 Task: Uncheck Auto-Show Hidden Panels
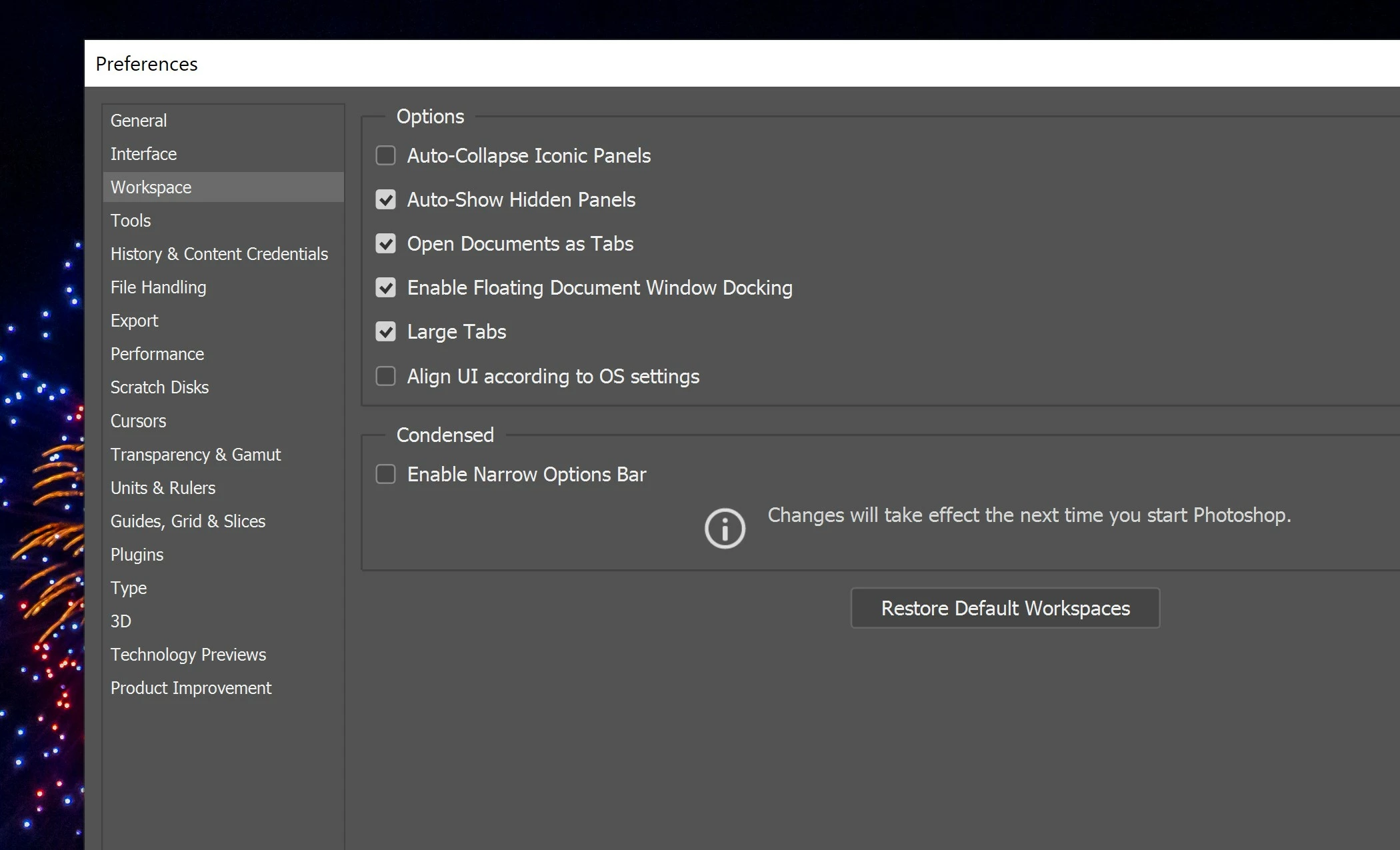coord(385,199)
